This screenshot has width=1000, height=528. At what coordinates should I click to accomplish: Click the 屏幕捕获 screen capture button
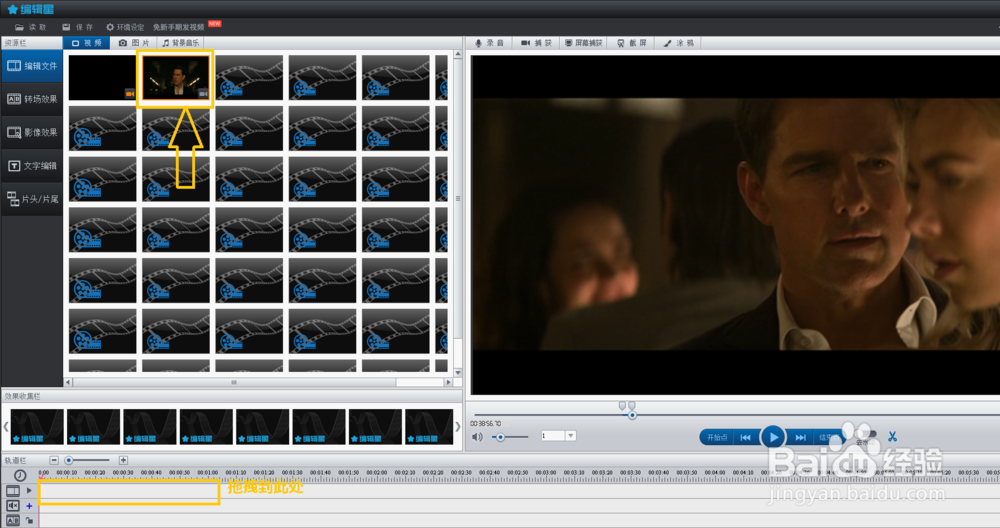(584, 43)
